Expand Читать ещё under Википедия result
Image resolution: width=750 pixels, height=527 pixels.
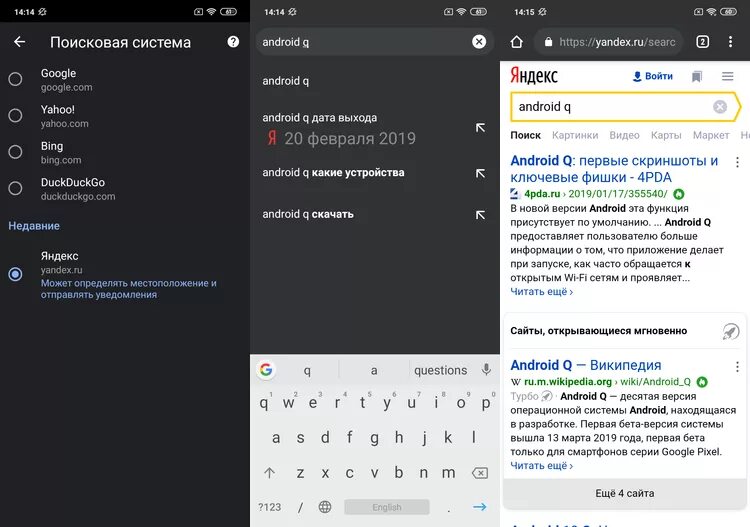coord(541,466)
